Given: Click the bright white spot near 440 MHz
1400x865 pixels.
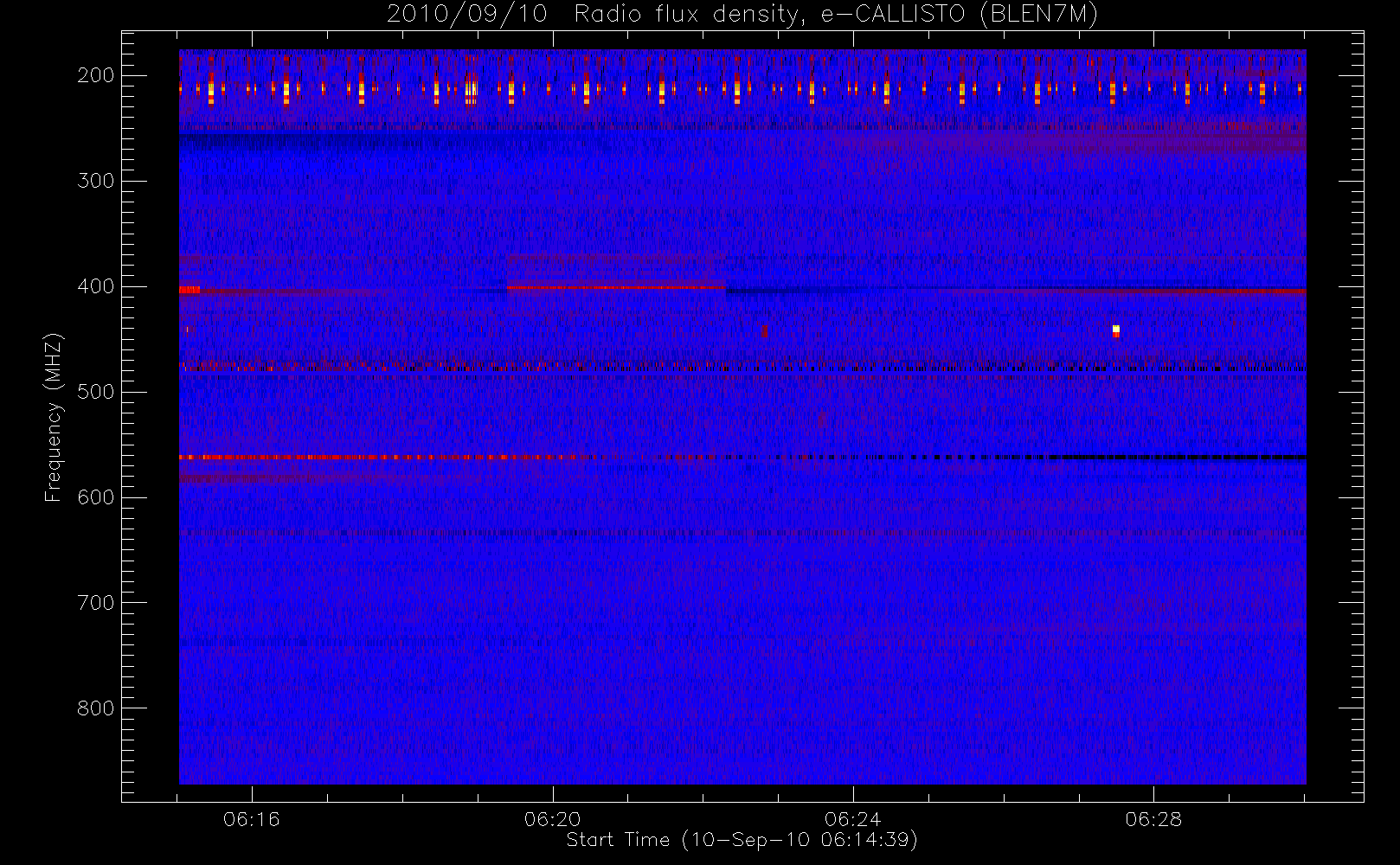Looking at the screenshot, I should pos(1116,329).
